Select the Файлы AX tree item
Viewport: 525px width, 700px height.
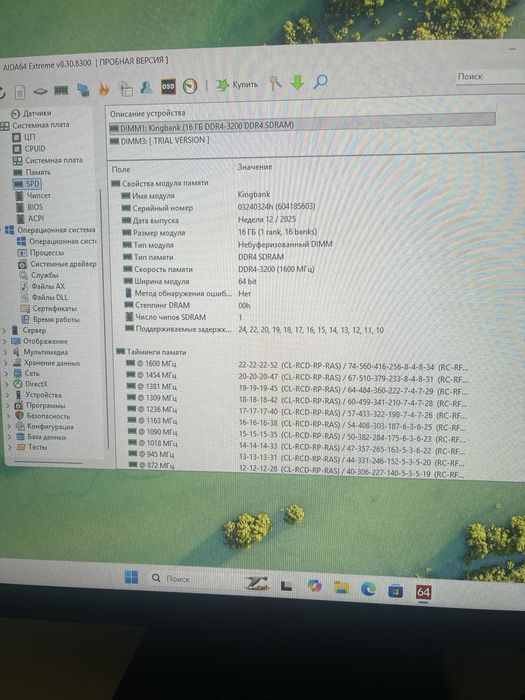(x=42, y=286)
